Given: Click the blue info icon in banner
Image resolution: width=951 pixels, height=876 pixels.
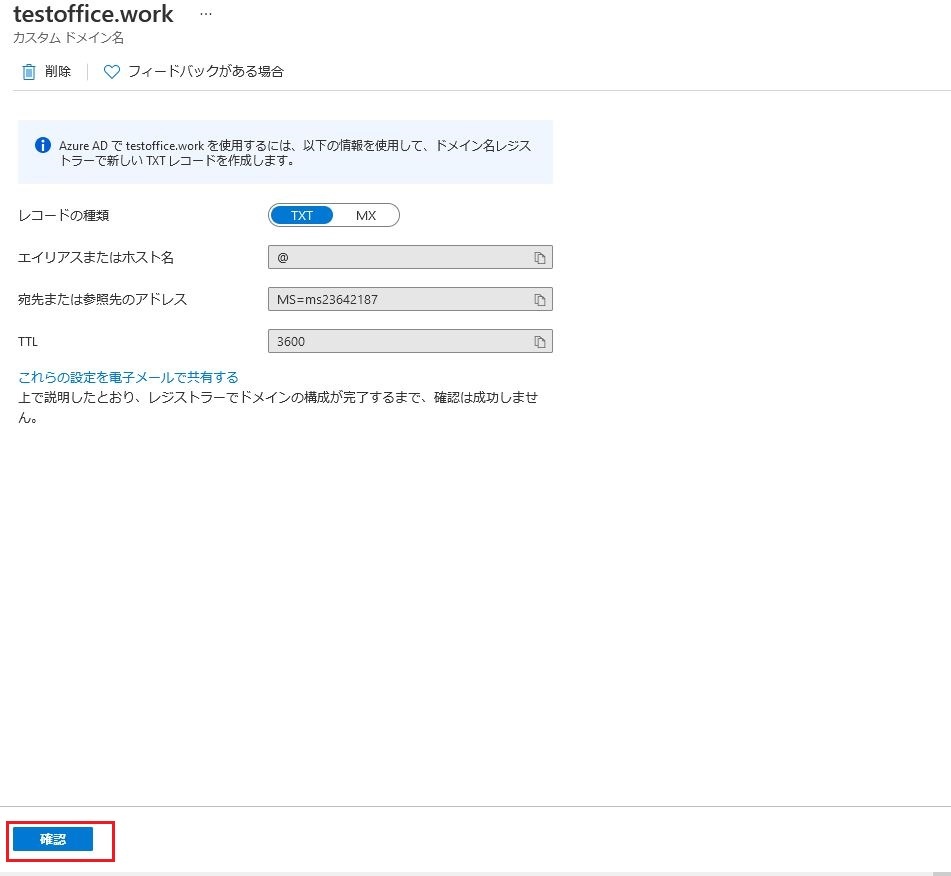Looking at the screenshot, I should [42, 145].
